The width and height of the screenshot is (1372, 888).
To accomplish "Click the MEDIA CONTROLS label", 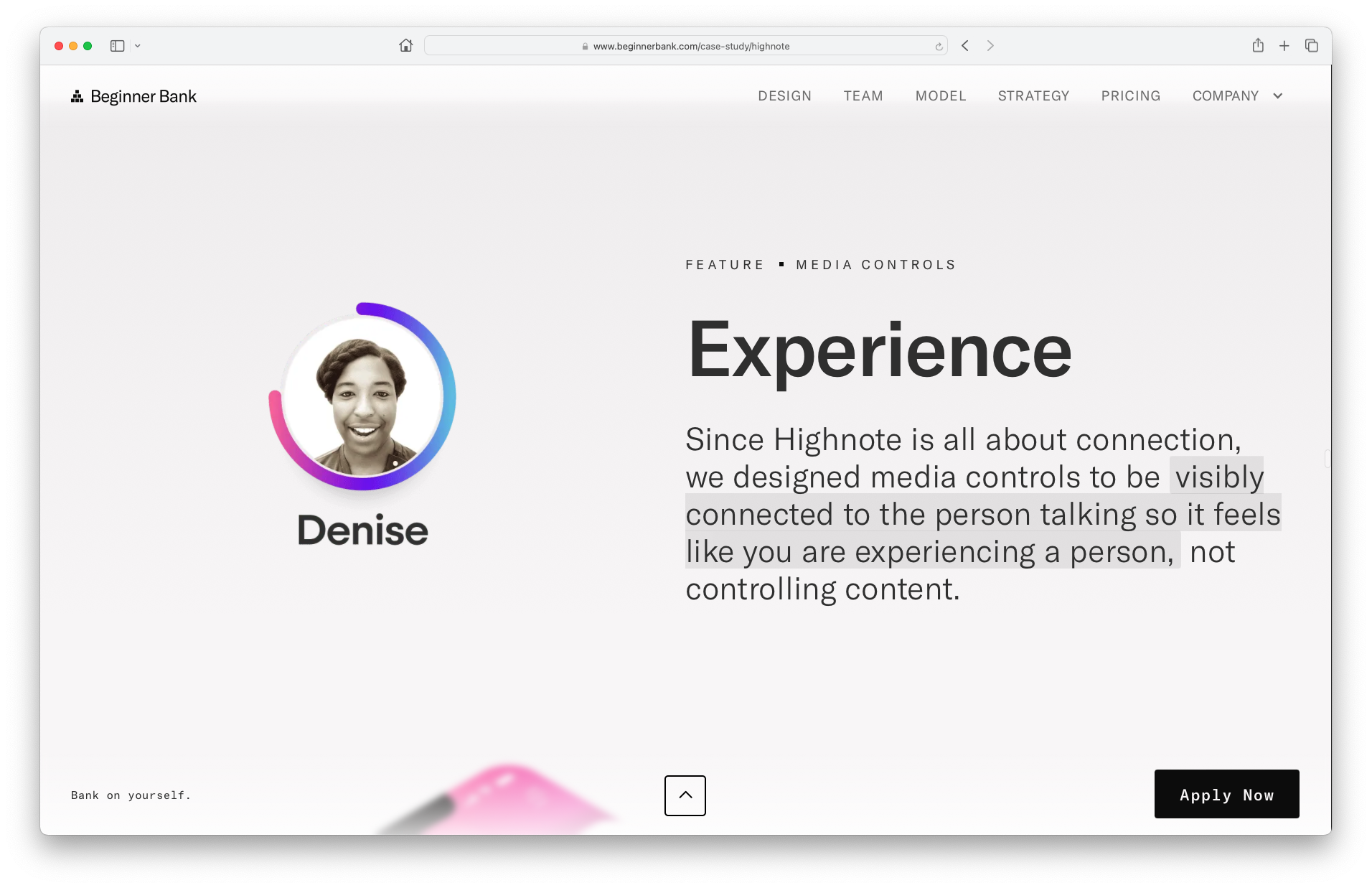I will click(875, 265).
